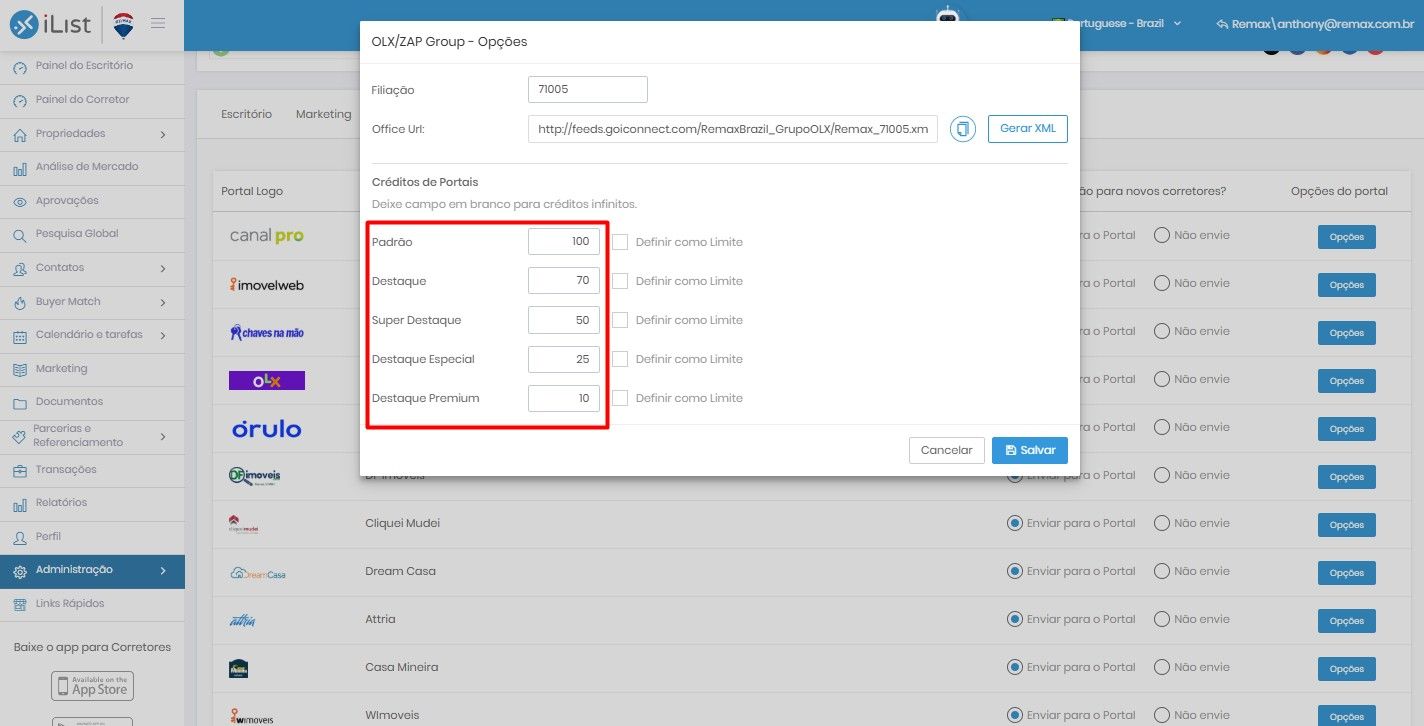The width and height of the screenshot is (1424, 726).
Task: Click the Office Url input field
Action: tap(733, 129)
